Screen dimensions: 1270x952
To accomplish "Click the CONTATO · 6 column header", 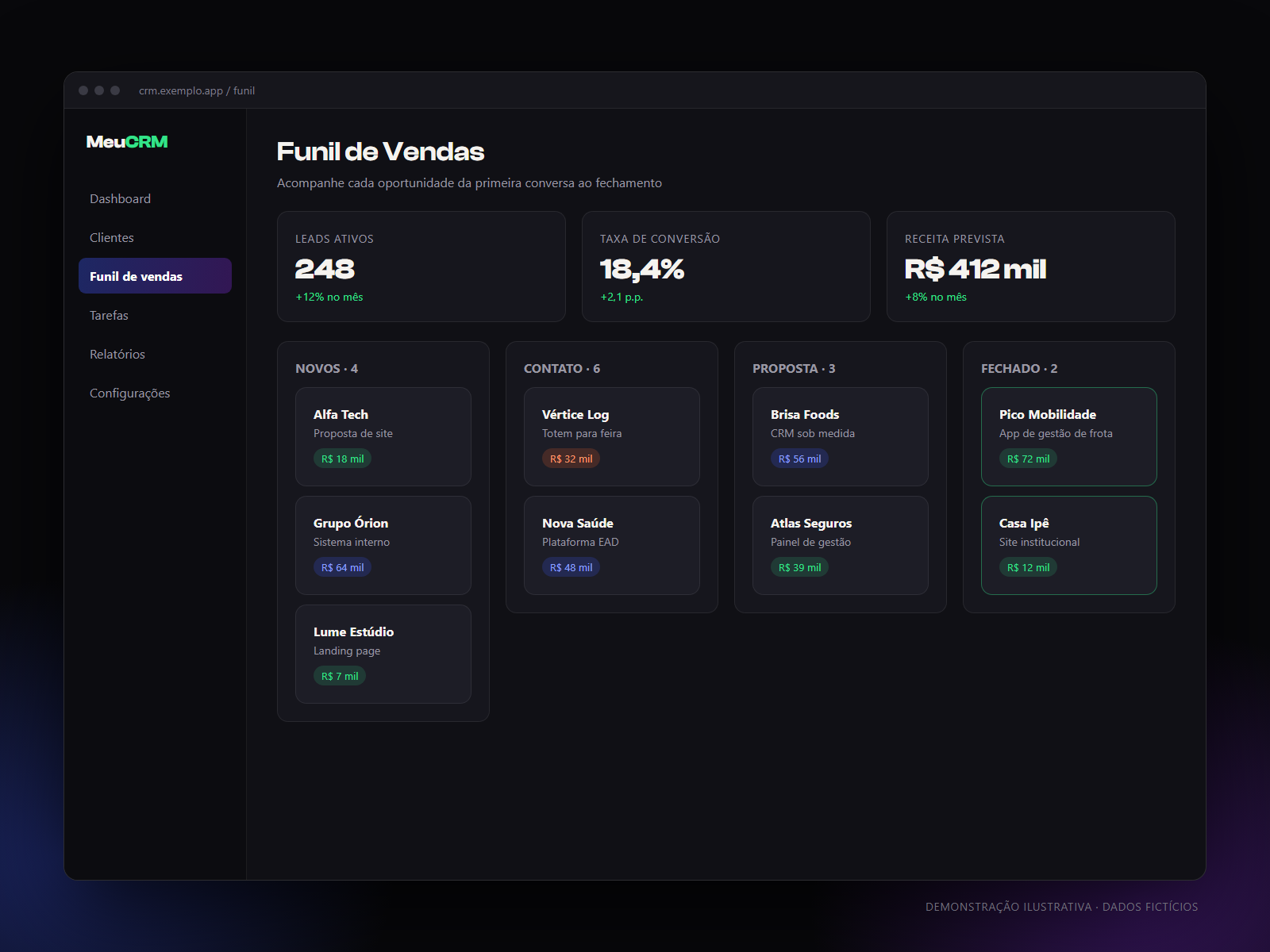I will click(x=562, y=369).
